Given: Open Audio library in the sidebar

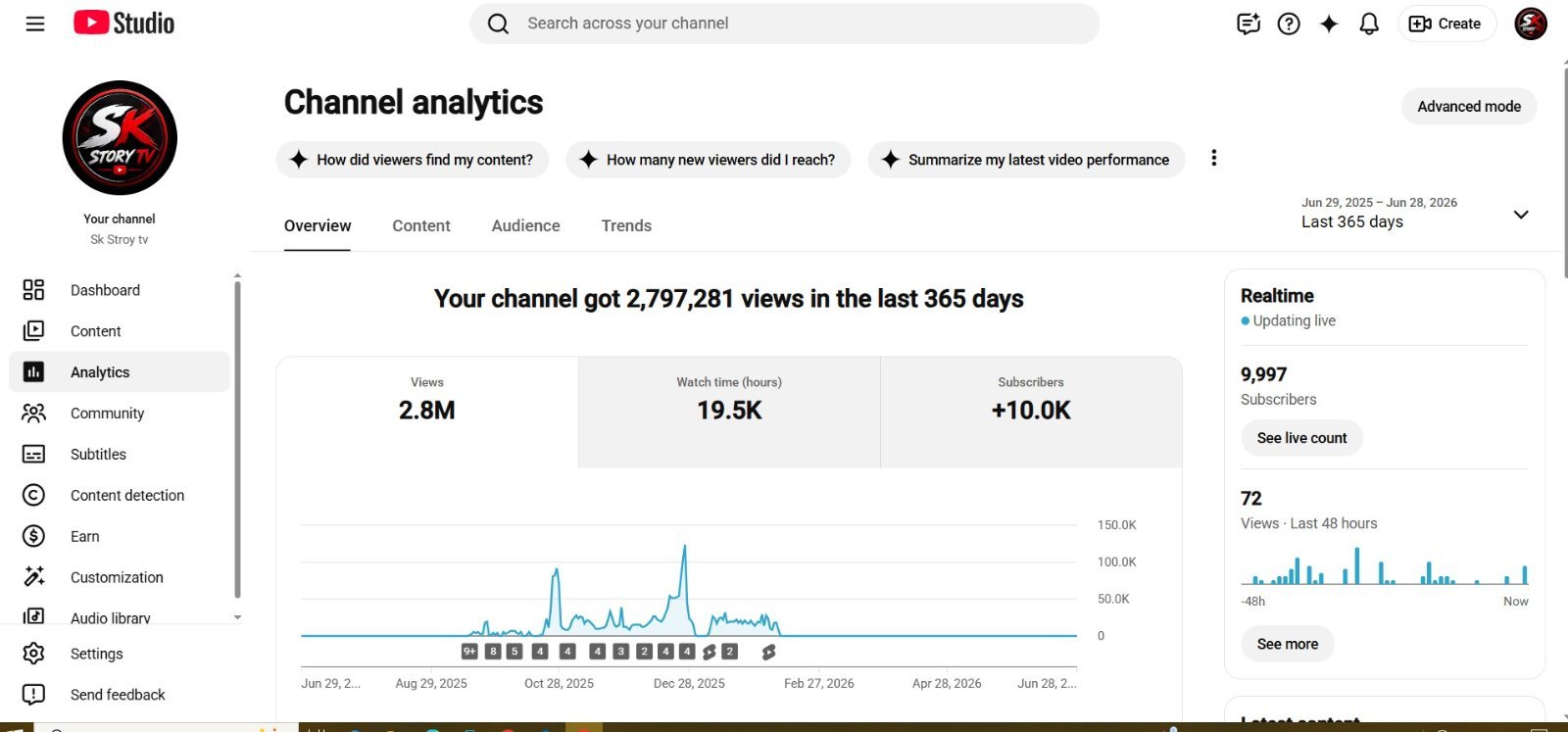Looking at the screenshot, I should pos(120,617).
